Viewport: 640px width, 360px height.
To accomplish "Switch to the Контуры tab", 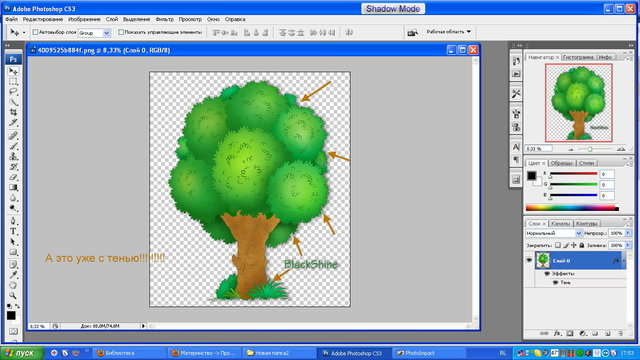I will [587, 224].
